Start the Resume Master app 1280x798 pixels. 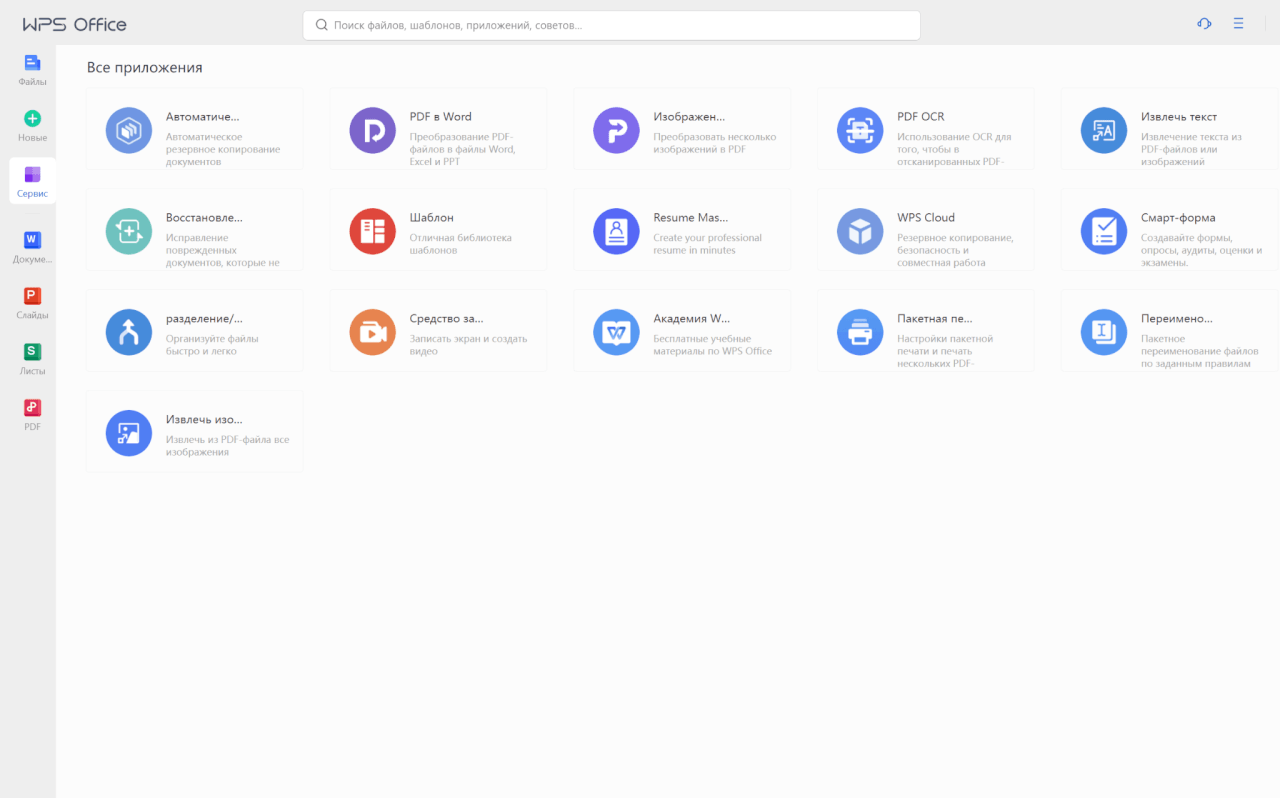tap(681, 230)
